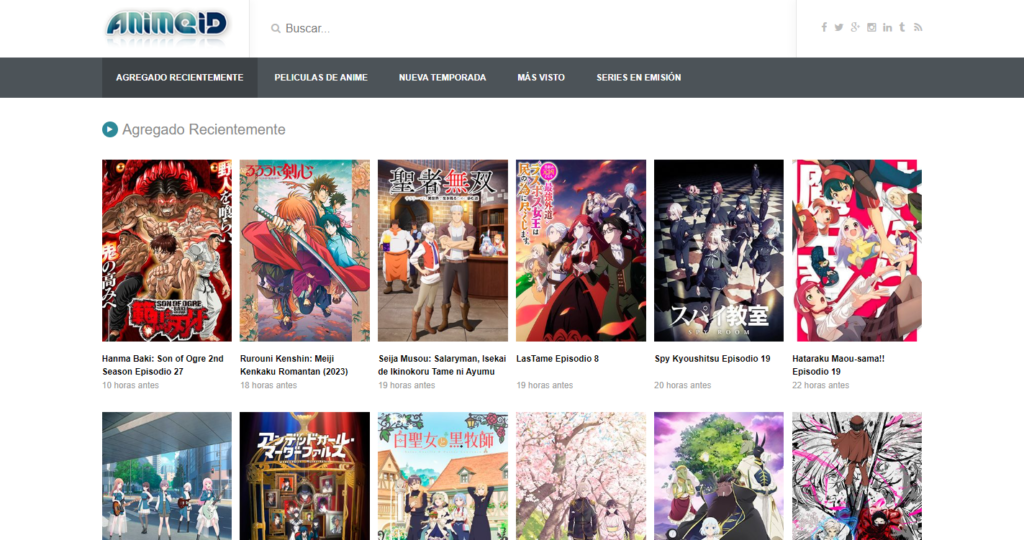This screenshot has width=1024, height=540.
Task: Click the Agregado Recientemente section heading
Action: (204, 129)
